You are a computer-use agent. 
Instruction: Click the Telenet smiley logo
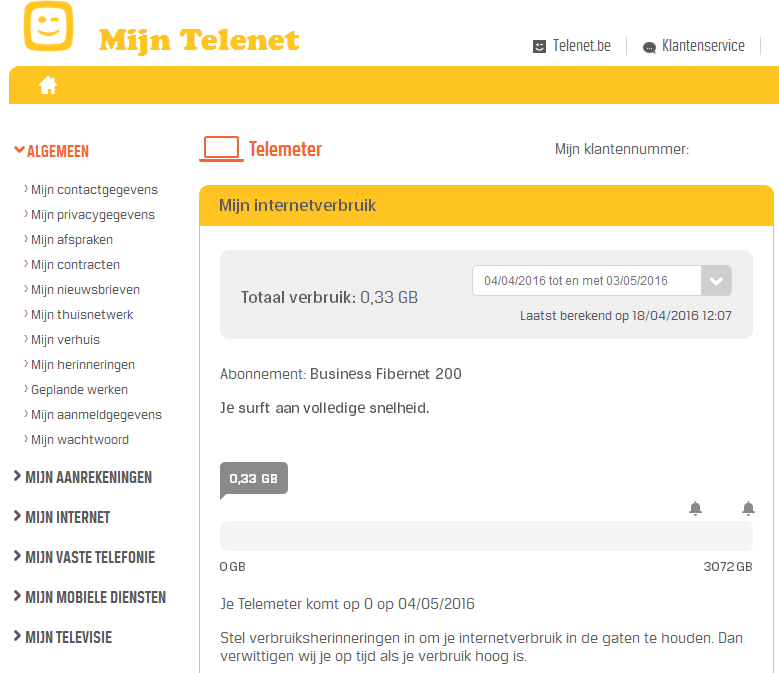48,27
